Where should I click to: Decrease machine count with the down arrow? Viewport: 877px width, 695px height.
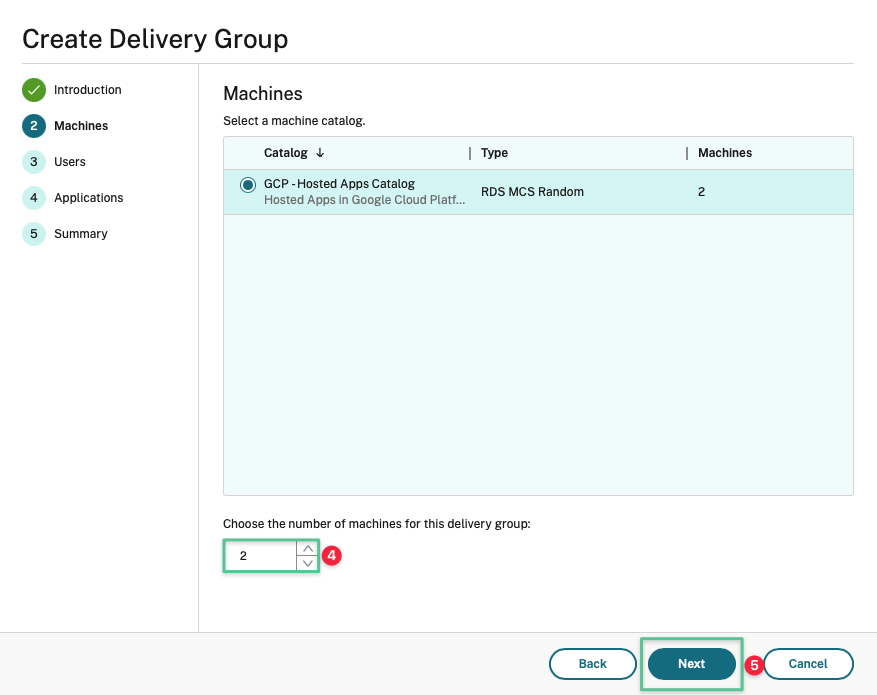(x=307, y=563)
